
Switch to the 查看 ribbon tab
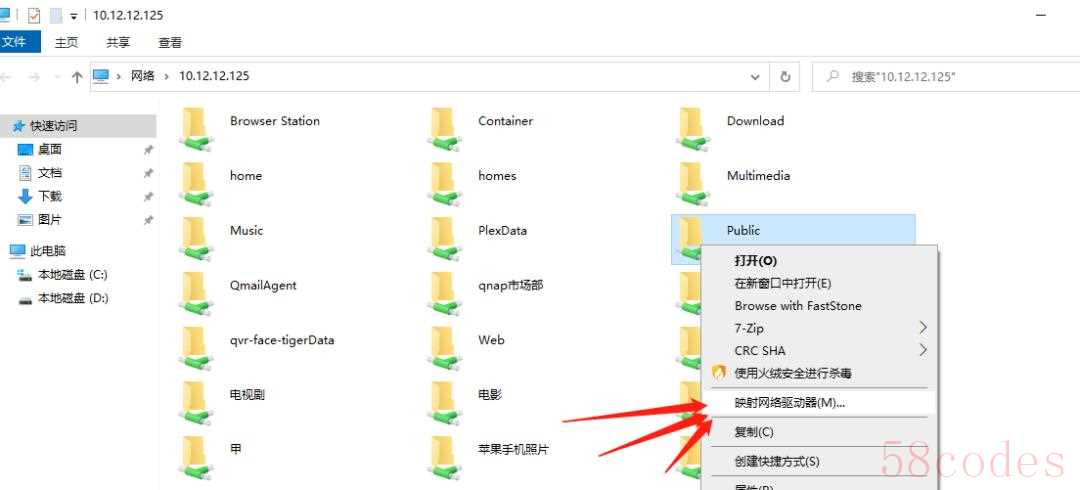170,43
